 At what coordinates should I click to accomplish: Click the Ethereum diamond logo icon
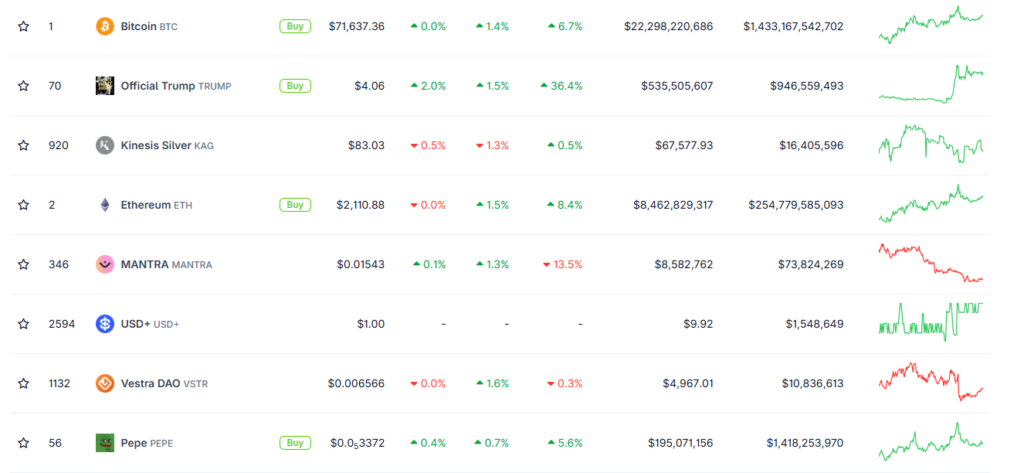[x=104, y=205]
